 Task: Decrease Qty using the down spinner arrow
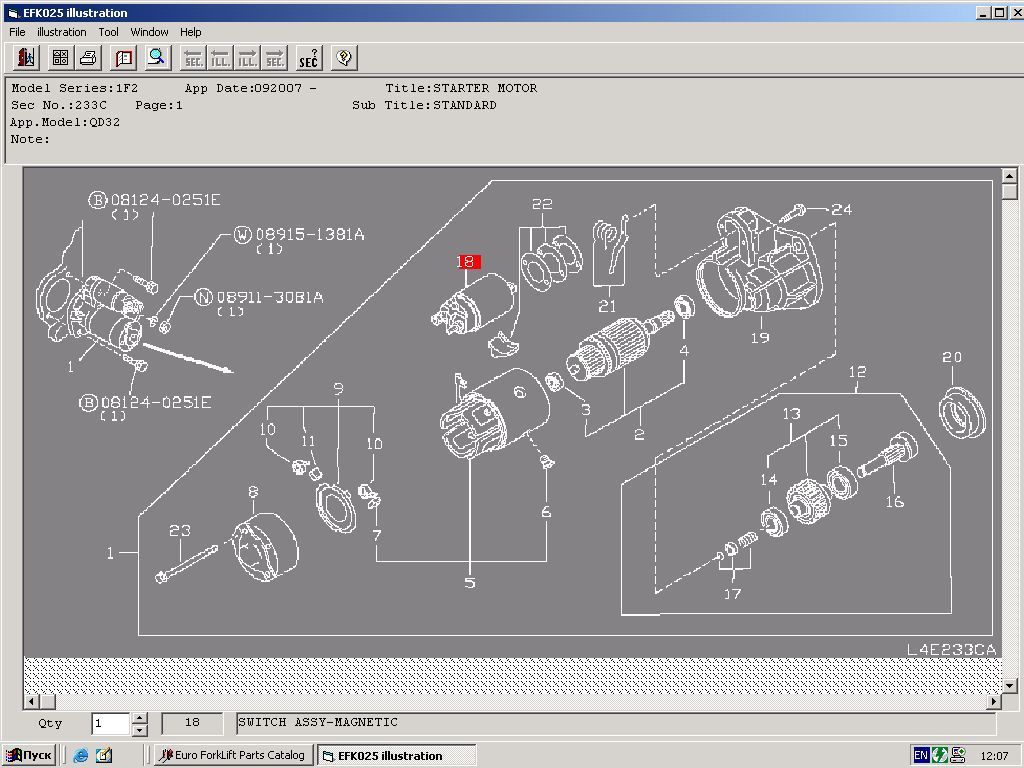[x=139, y=729]
